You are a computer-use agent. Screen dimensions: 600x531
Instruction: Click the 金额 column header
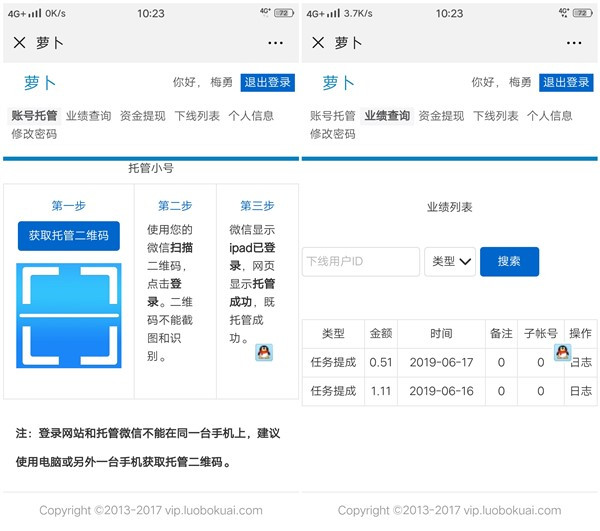point(381,334)
